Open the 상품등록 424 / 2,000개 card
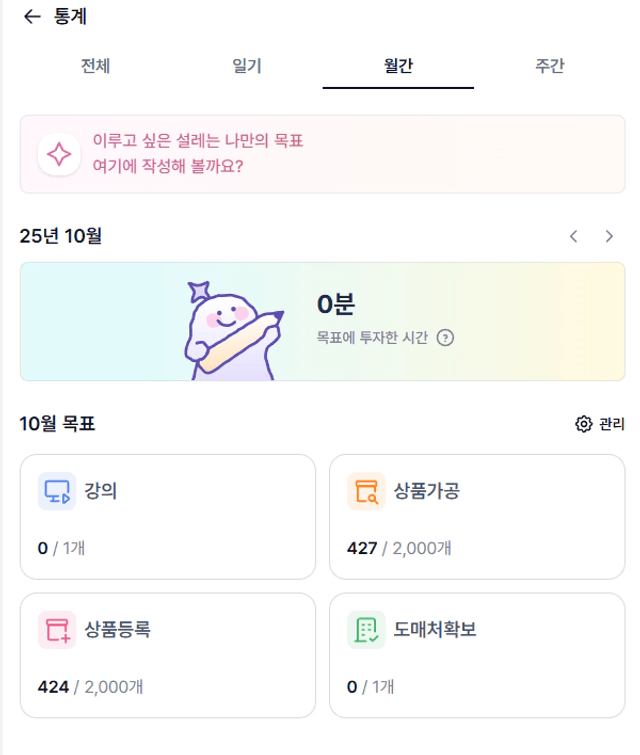Viewport: 640px width, 755px height. (168, 655)
